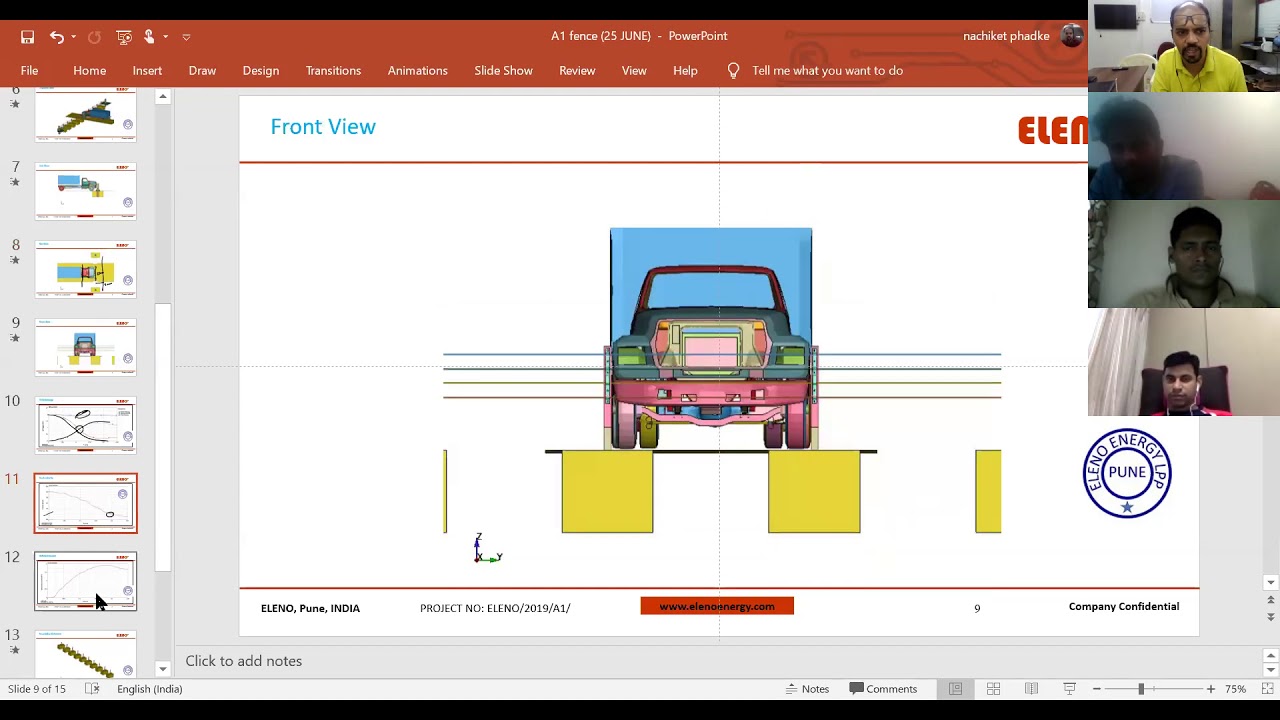
Task: Select slide 12 thumbnail
Action: point(85,581)
